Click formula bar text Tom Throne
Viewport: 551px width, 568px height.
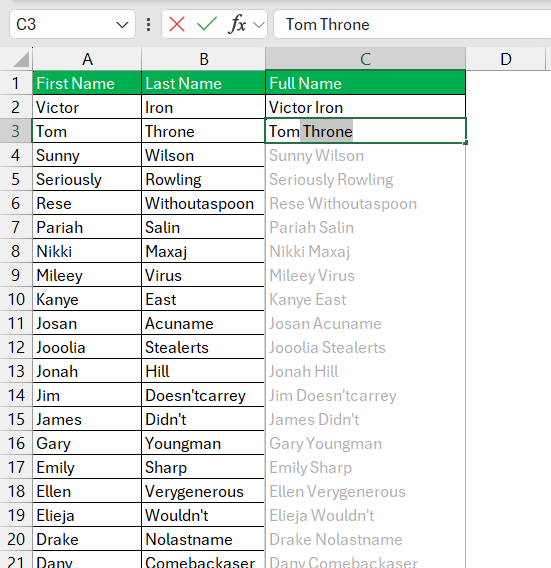click(x=327, y=25)
